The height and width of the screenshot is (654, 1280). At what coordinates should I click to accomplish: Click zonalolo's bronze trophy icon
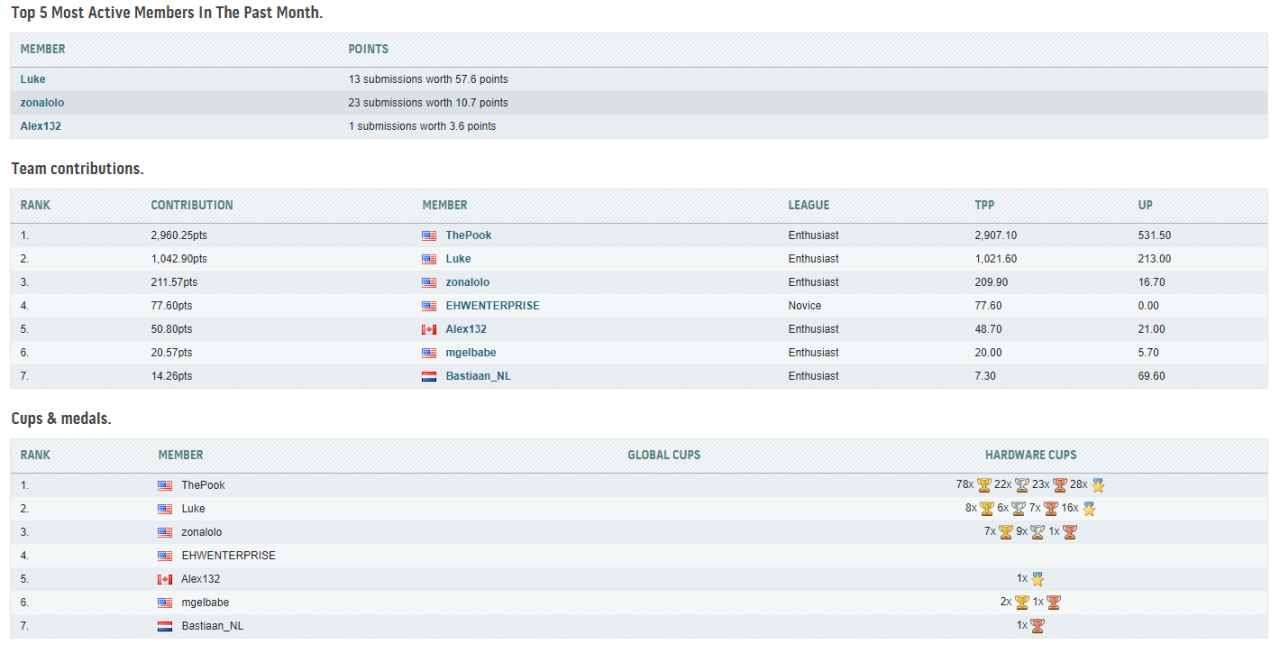click(x=1069, y=532)
